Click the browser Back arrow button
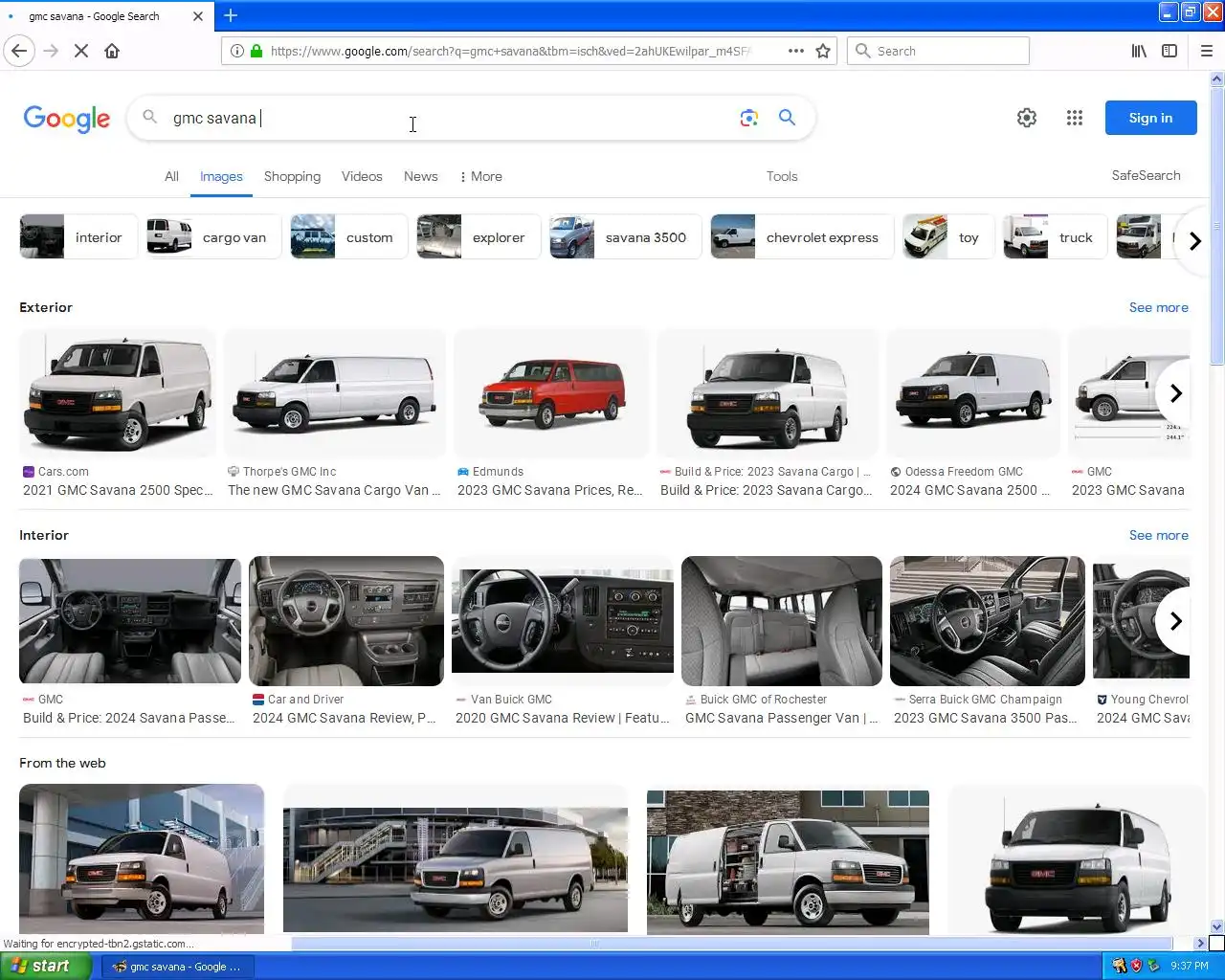 [19, 51]
